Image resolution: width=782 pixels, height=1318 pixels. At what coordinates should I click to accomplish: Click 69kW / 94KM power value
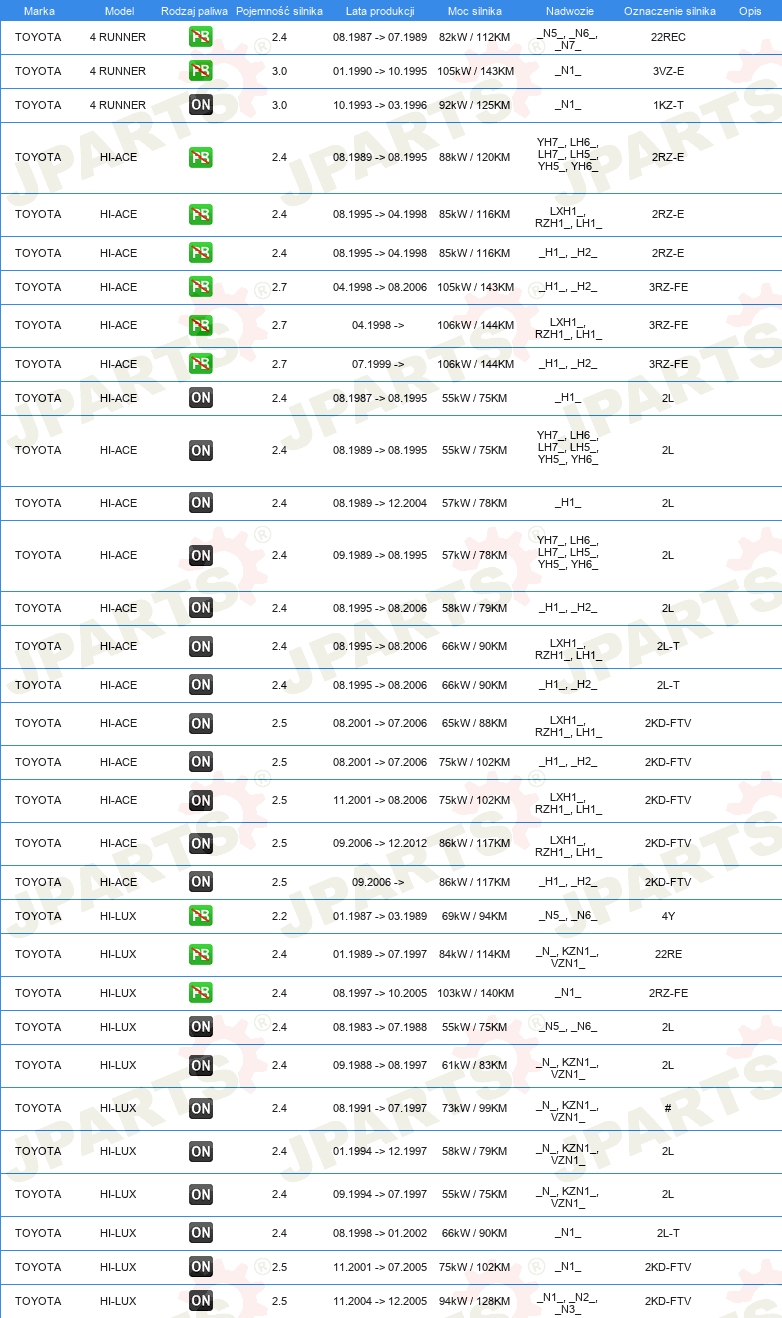coord(475,916)
